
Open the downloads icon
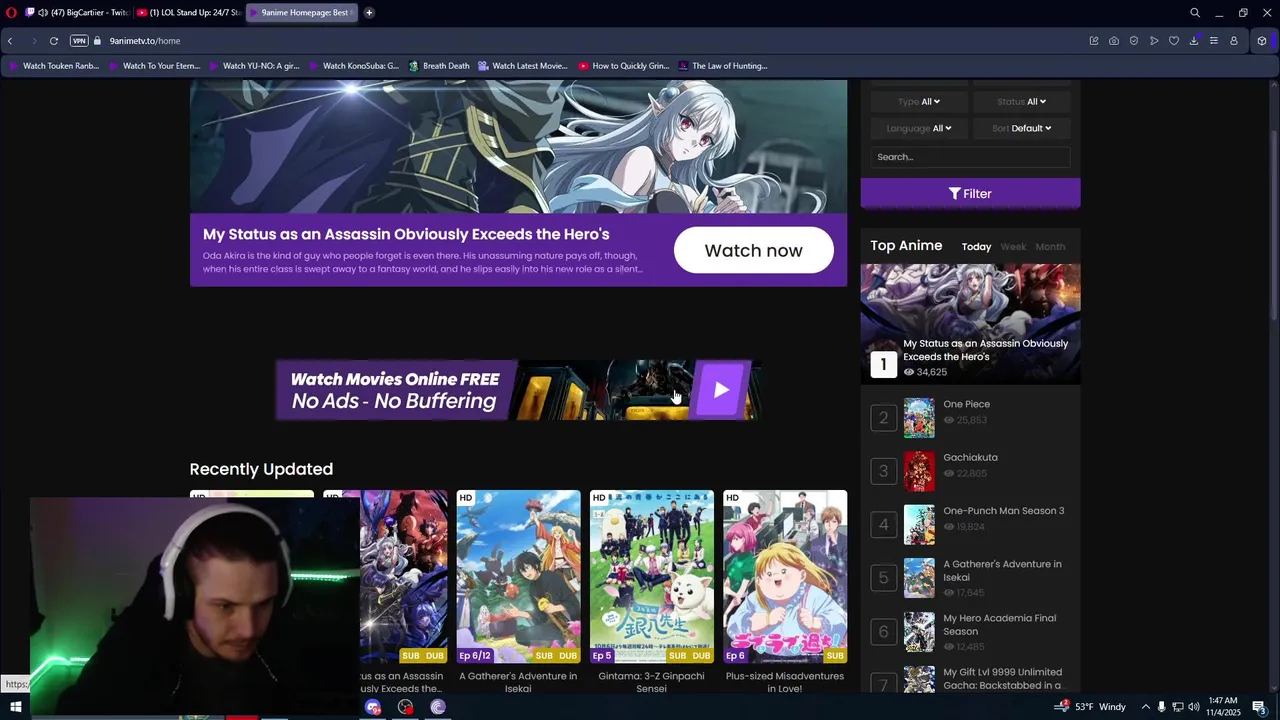(x=1194, y=41)
